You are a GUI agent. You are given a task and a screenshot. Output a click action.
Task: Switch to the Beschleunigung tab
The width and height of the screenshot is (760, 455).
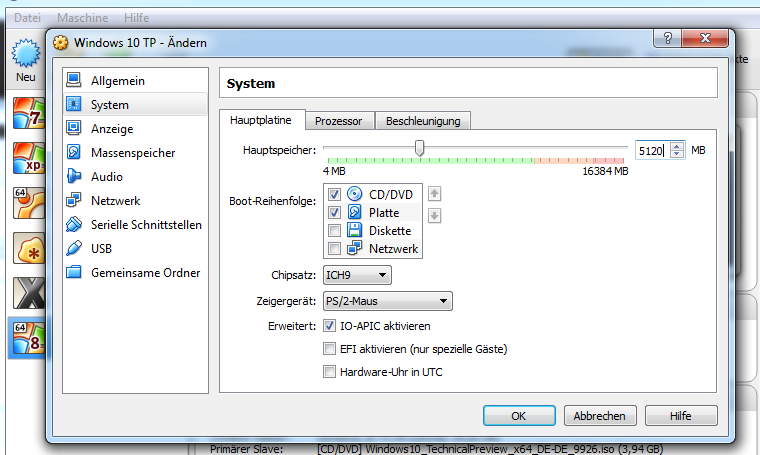[423, 121]
